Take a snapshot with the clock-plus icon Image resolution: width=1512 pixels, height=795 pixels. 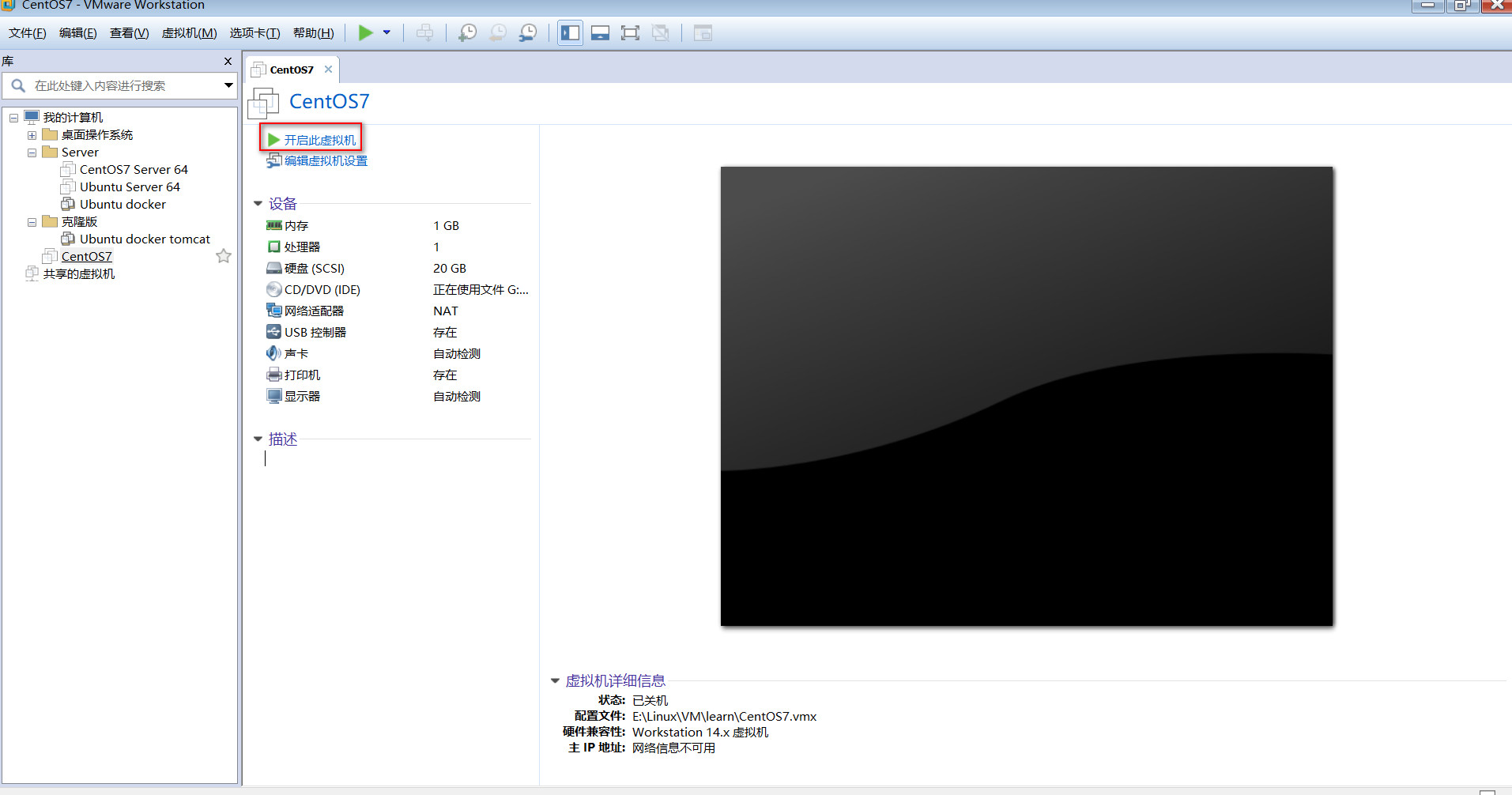468,32
